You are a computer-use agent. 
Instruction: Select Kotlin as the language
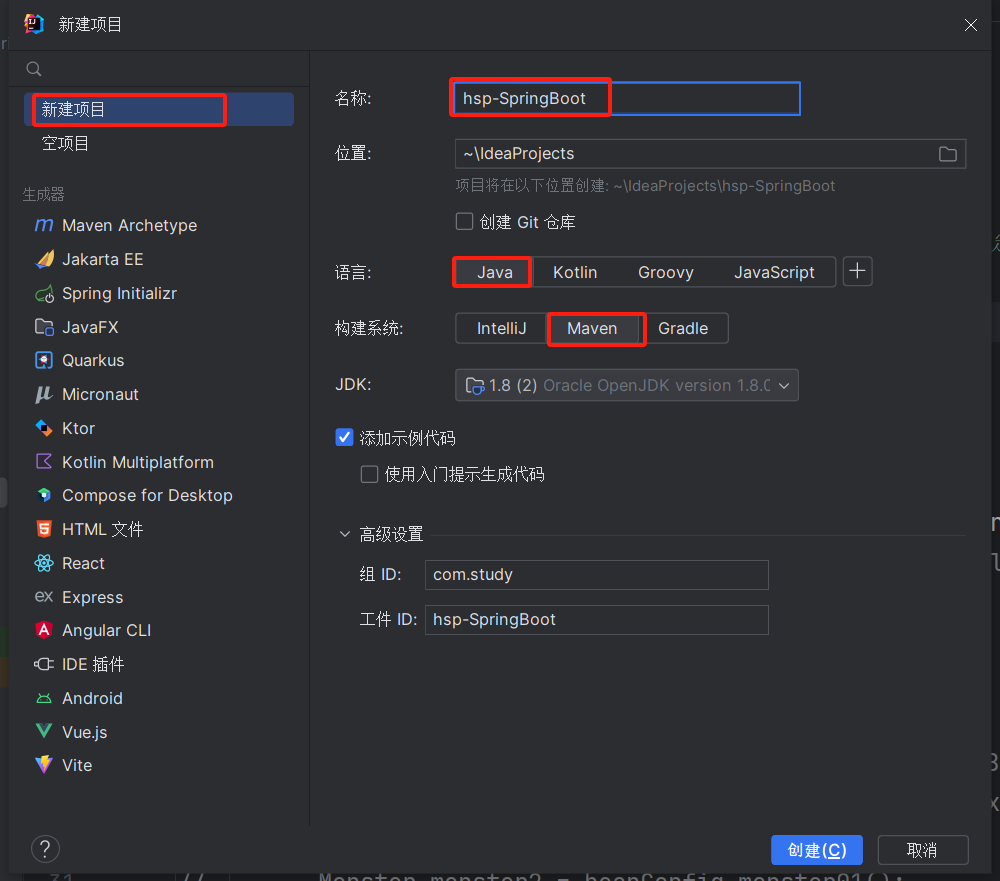[575, 272]
